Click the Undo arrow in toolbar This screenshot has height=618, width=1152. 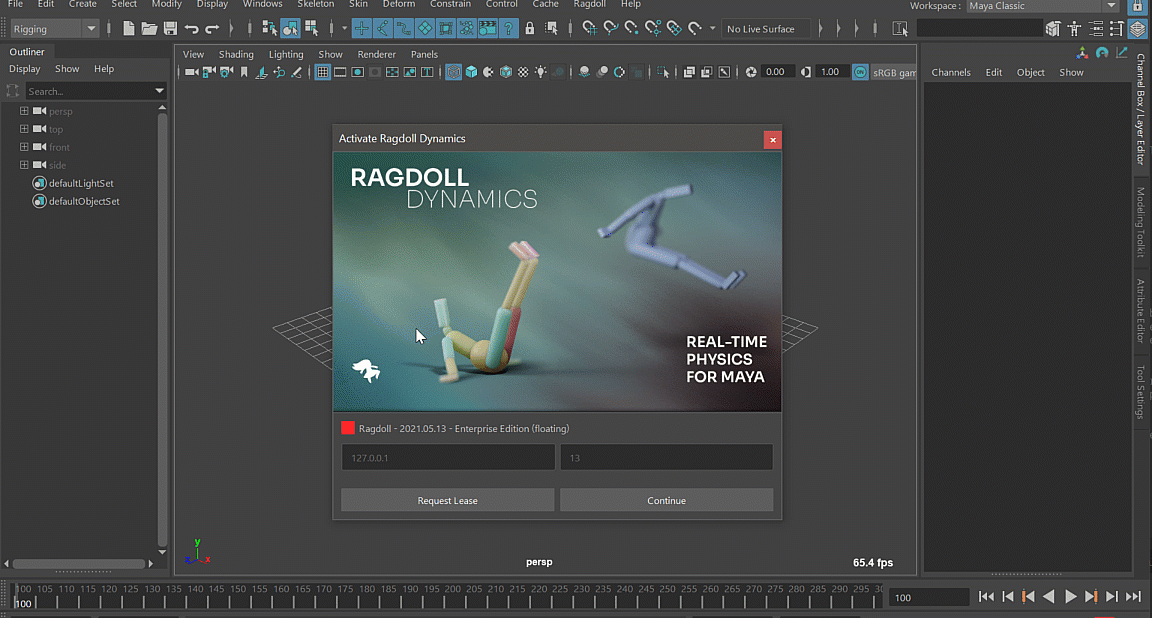click(x=191, y=29)
